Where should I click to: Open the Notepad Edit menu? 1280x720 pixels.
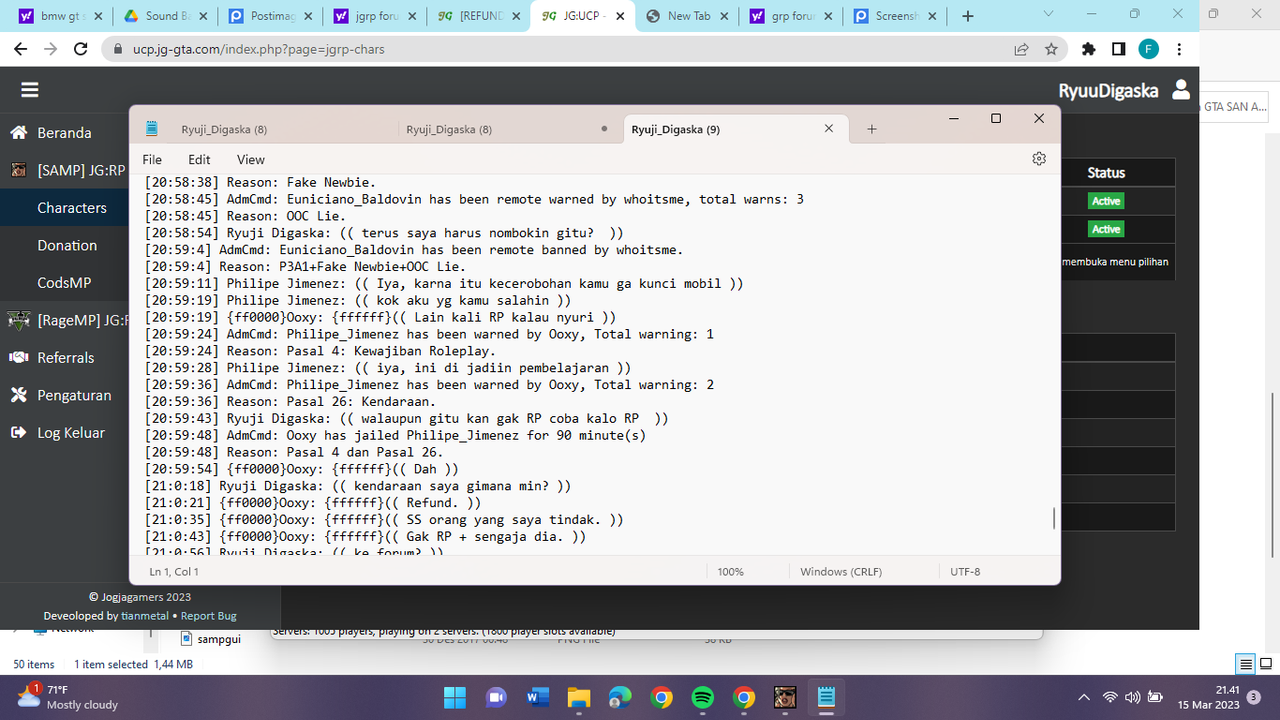click(x=199, y=160)
